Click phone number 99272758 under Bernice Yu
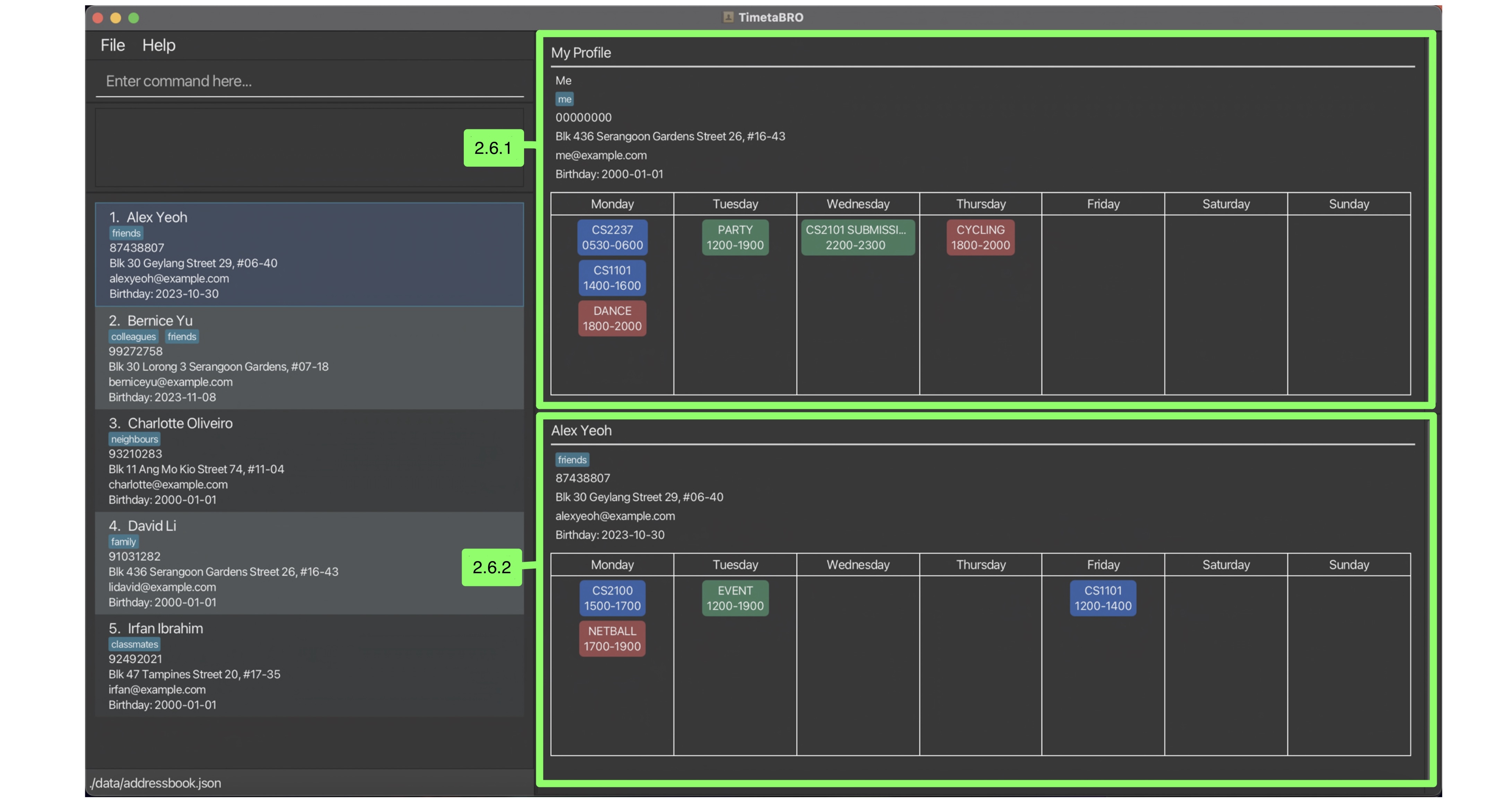The image size is (1512, 803). pos(136,352)
